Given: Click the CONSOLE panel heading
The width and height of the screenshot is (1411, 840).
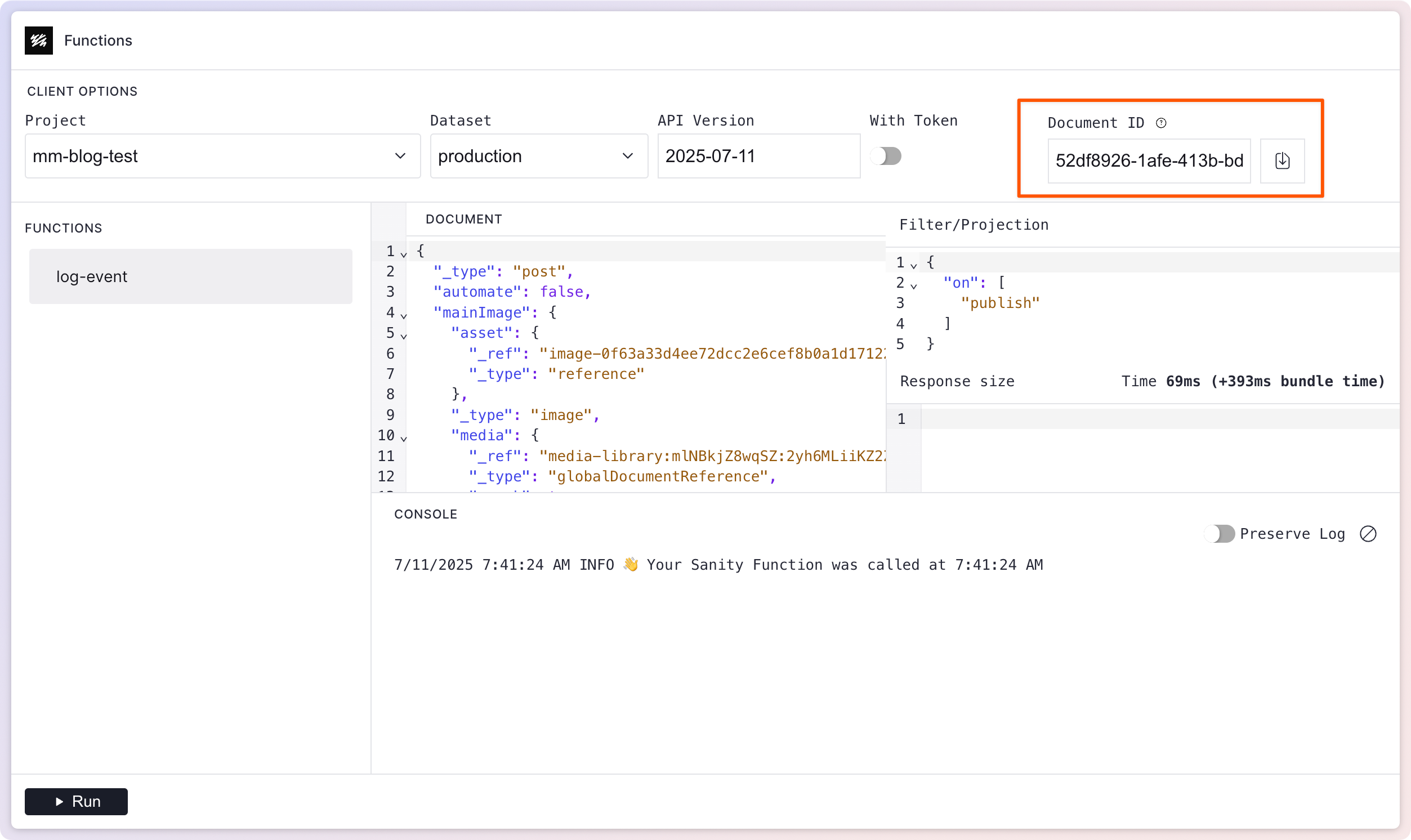Looking at the screenshot, I should point(426,514).
